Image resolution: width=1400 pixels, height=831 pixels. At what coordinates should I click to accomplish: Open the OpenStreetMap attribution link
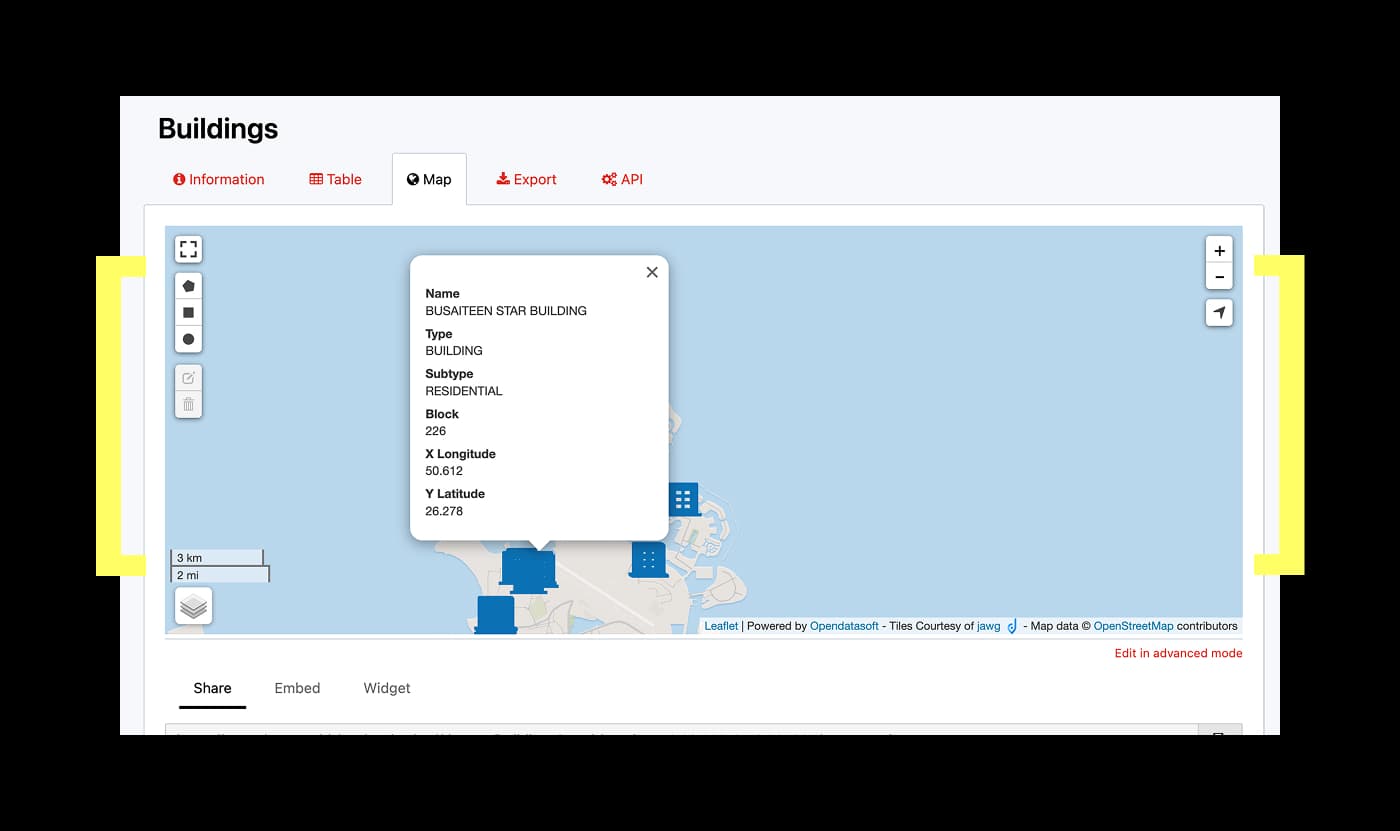1132,626
